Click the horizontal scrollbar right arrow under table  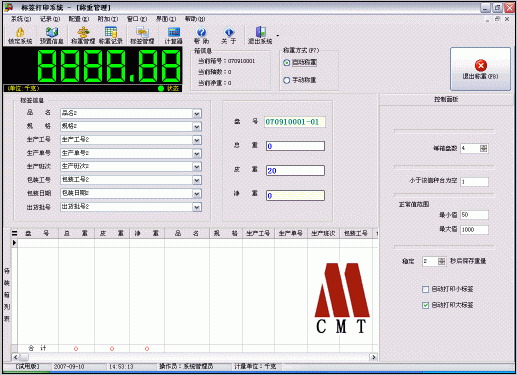tap(374, 357)
